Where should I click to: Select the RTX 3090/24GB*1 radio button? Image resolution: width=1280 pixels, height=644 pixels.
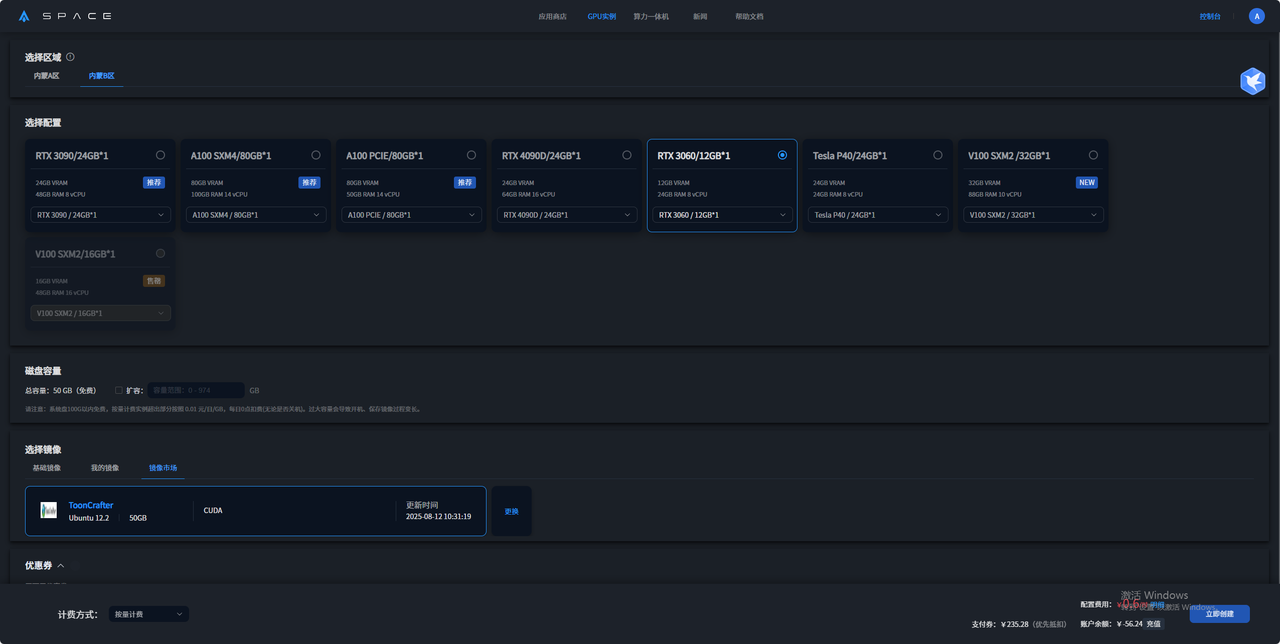point(161,155)
